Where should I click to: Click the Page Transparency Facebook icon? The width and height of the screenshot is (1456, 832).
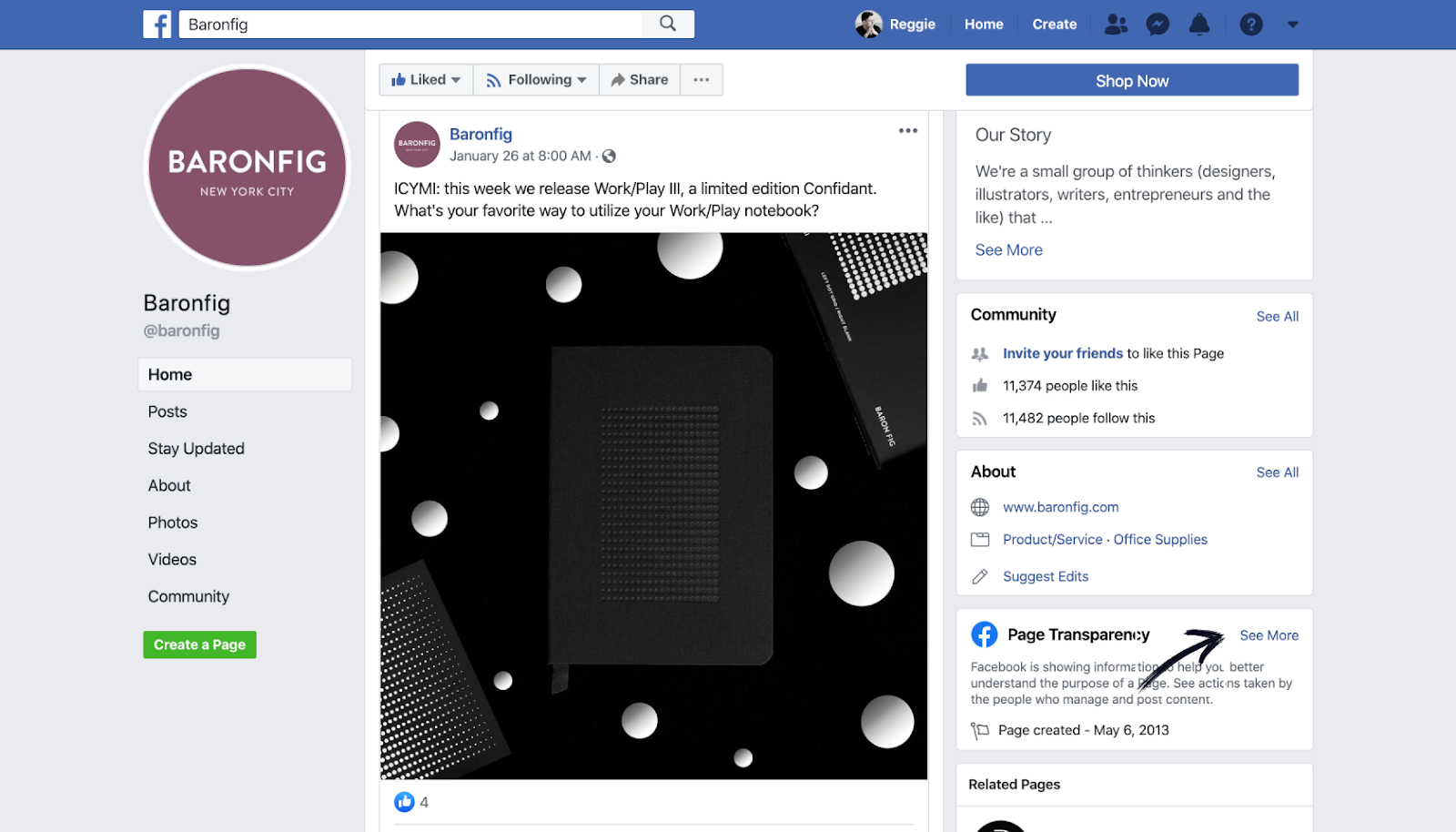[x=984, y=634]
